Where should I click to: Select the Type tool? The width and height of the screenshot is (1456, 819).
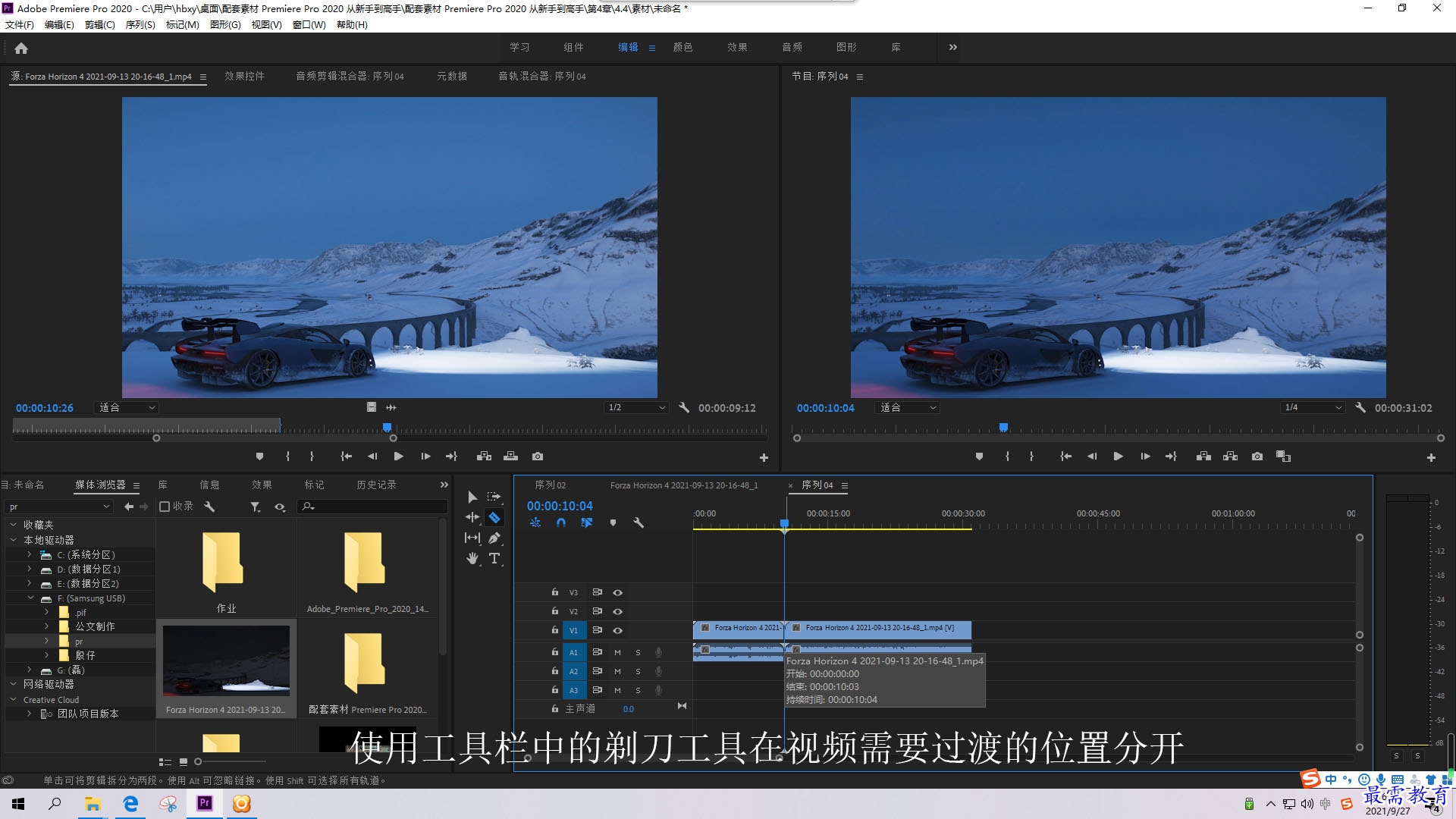pos(494,558)
